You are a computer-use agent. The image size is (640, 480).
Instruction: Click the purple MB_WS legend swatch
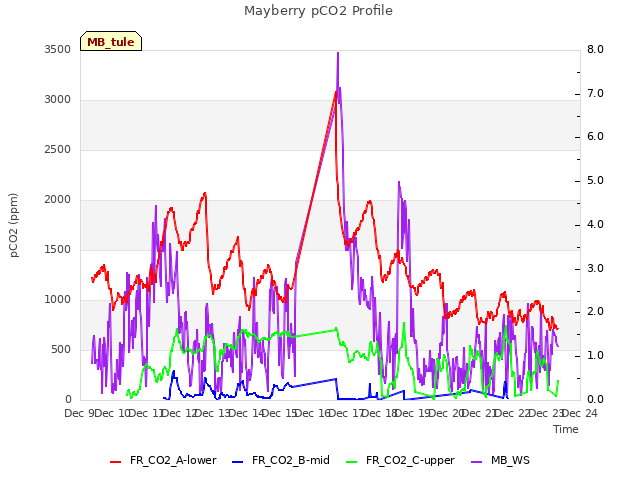476,462
